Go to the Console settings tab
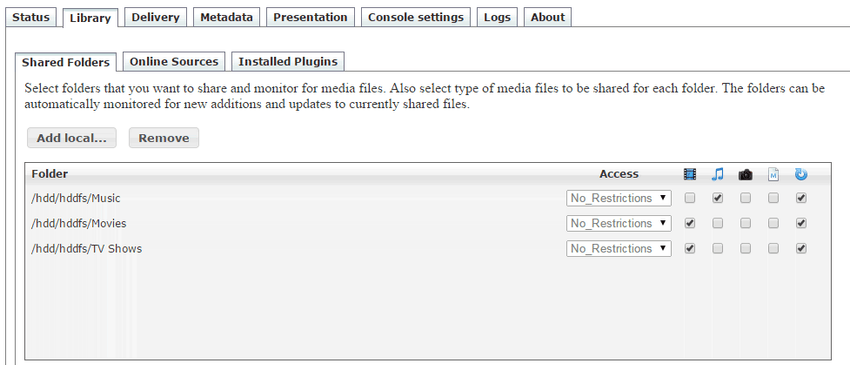Viewport: 850px width, 365px height. point(416,17)
